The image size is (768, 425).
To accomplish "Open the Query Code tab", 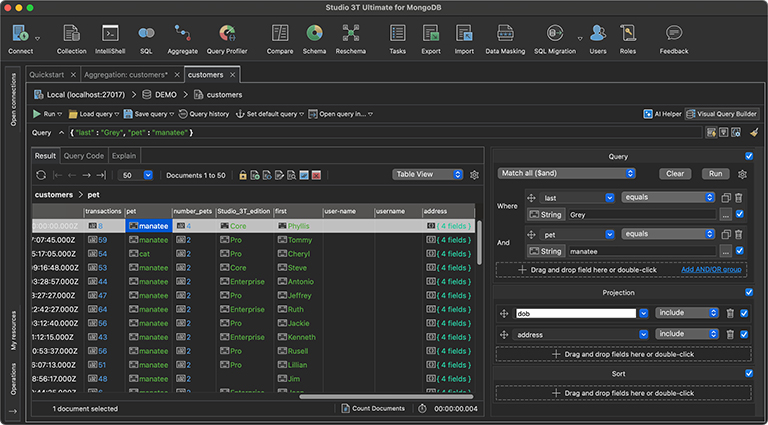I will tap(84, 156).
